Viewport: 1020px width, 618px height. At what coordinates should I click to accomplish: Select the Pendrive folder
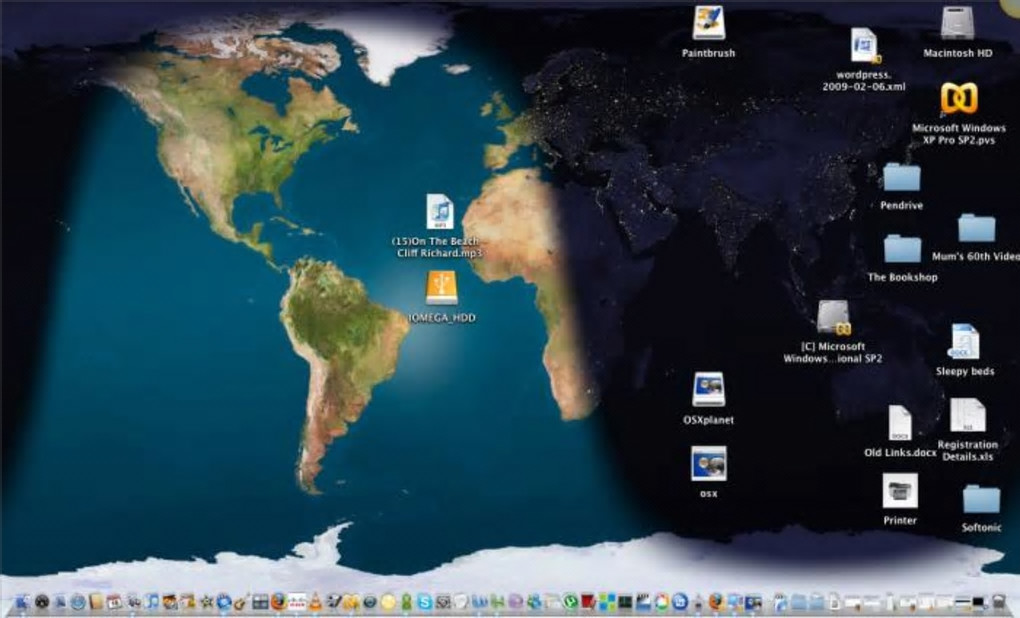902,177
